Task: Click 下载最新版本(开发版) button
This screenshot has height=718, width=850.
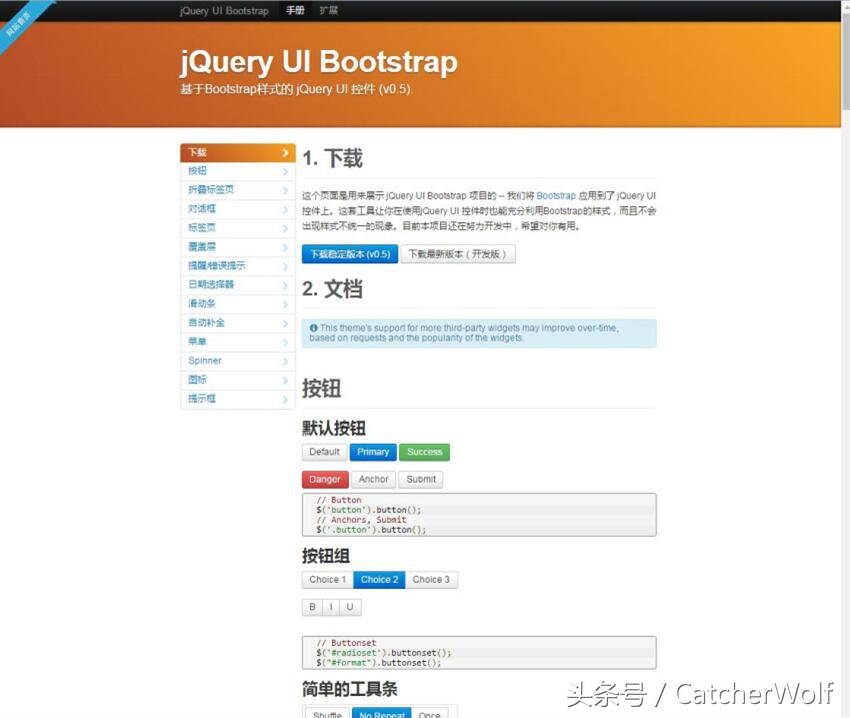Action: (x=458, y=254)
